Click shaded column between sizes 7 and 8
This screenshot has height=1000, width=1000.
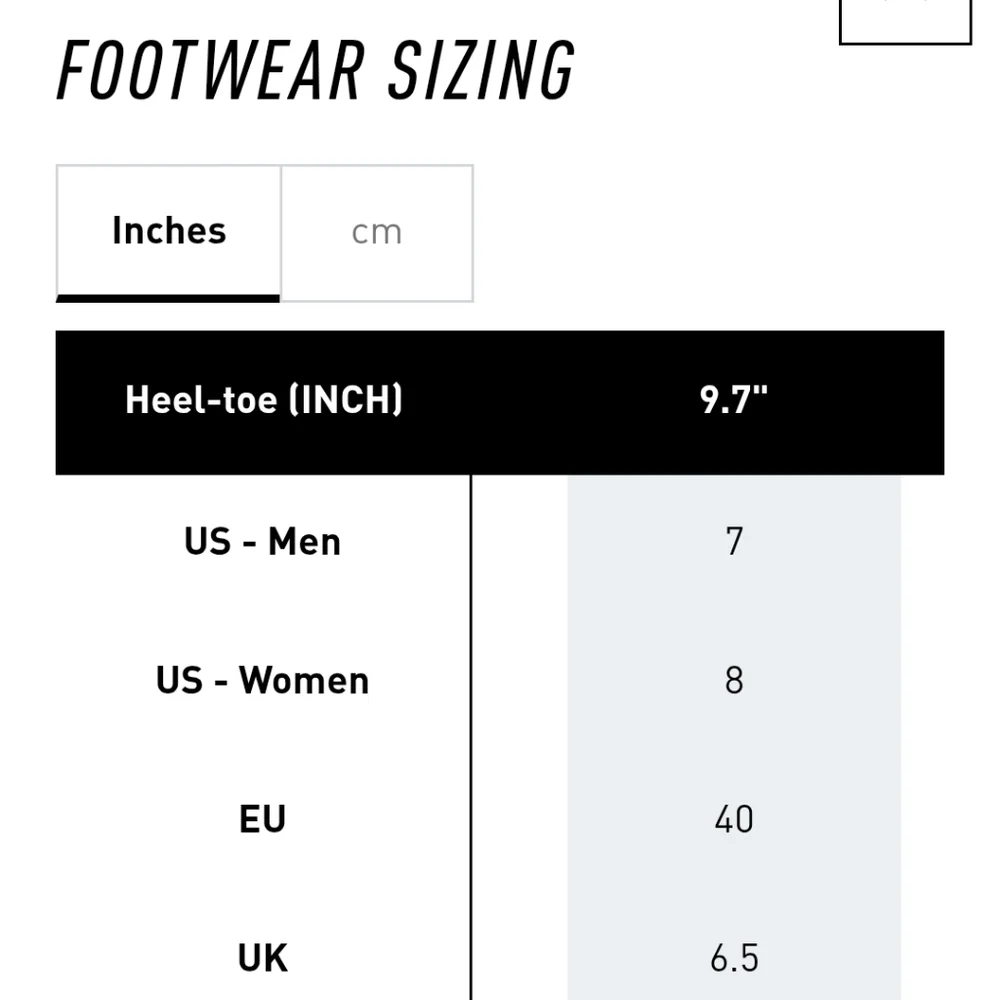pyautogui.click(x=734, y=611)
